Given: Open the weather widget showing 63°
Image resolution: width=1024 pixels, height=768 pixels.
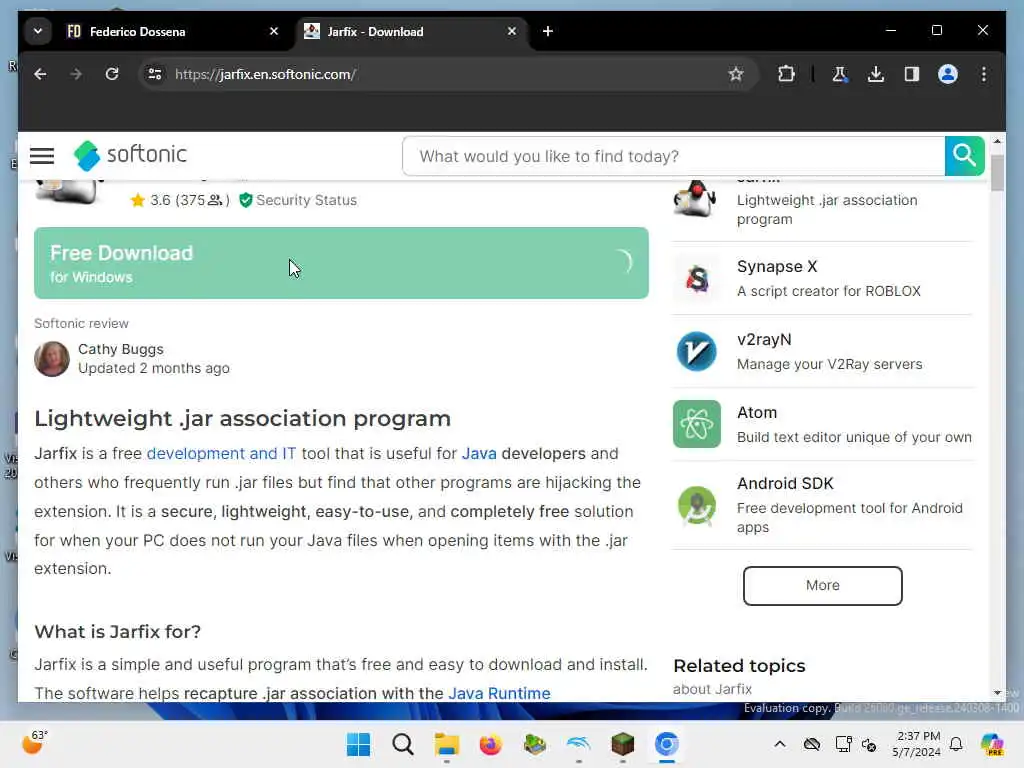Looking at the screenshot, I should pyautogui.click(x=35, y=742).
